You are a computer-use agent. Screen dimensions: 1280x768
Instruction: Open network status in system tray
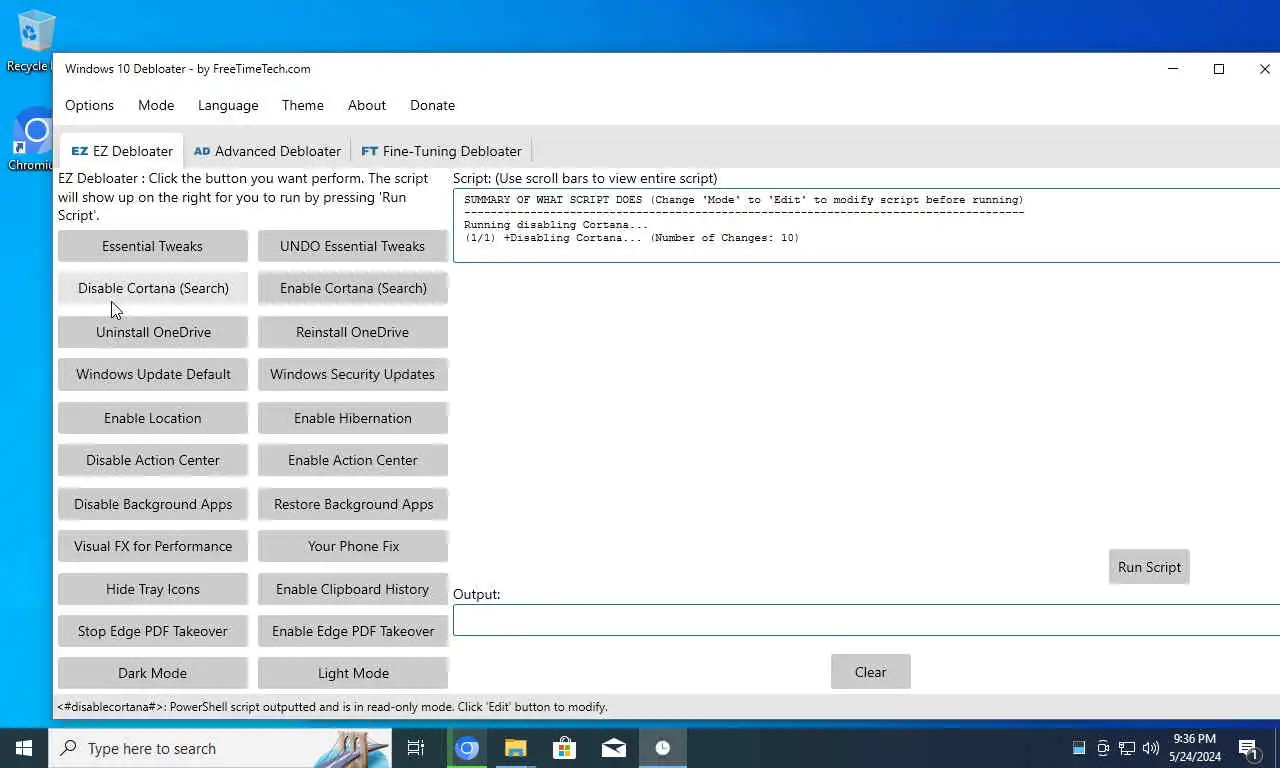tap(1126, 748)
